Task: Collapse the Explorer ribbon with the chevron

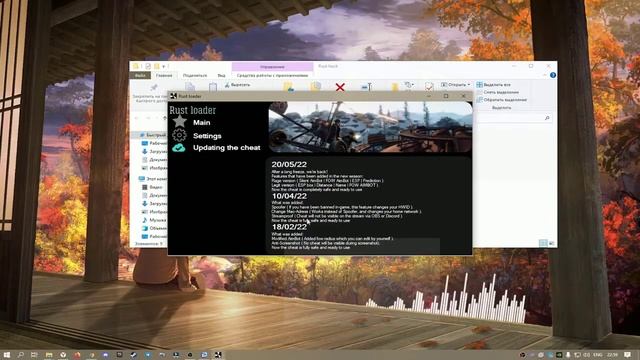Action: 545,75
